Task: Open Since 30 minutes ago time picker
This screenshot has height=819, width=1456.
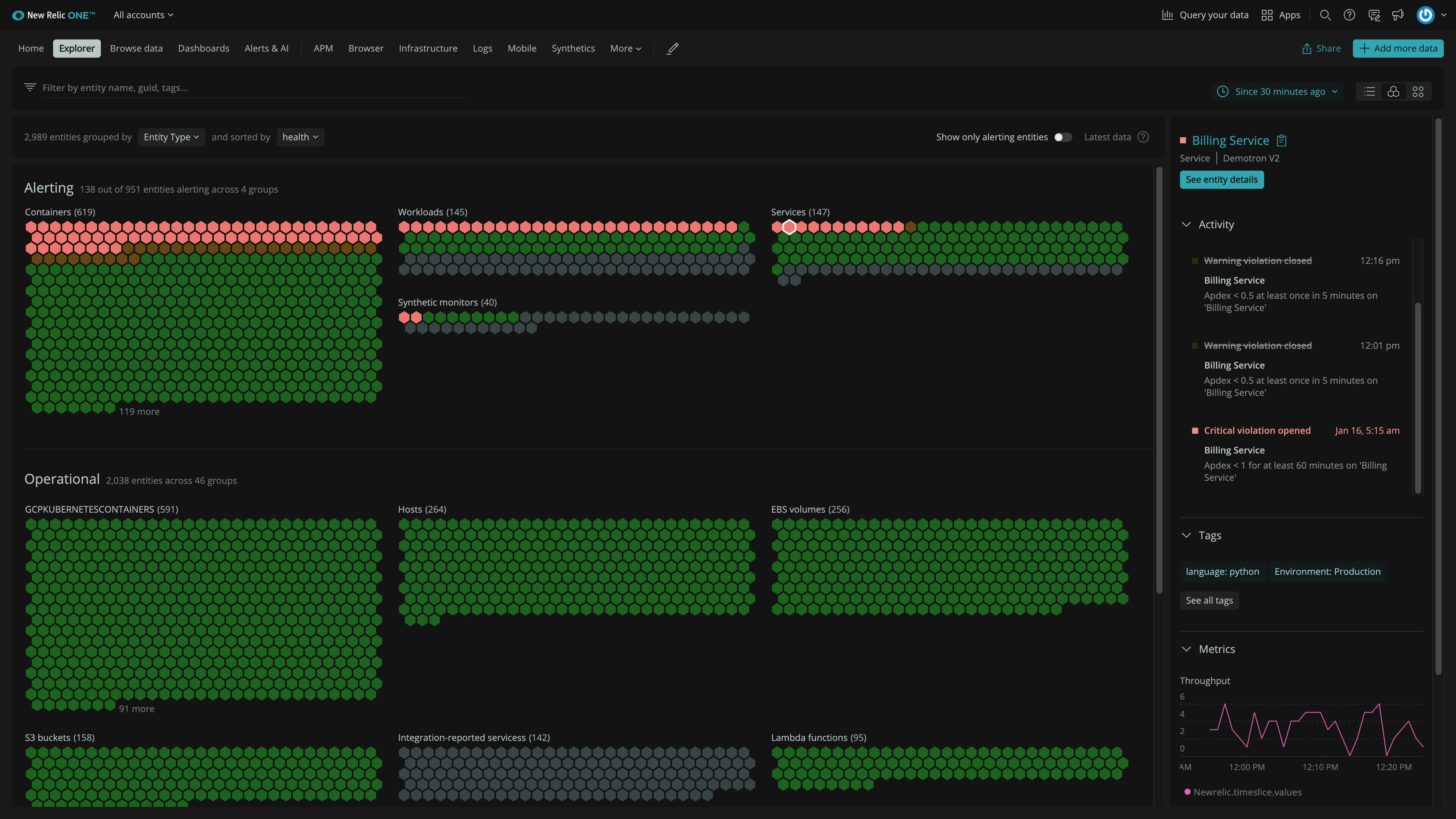Action: (1278, 91)
